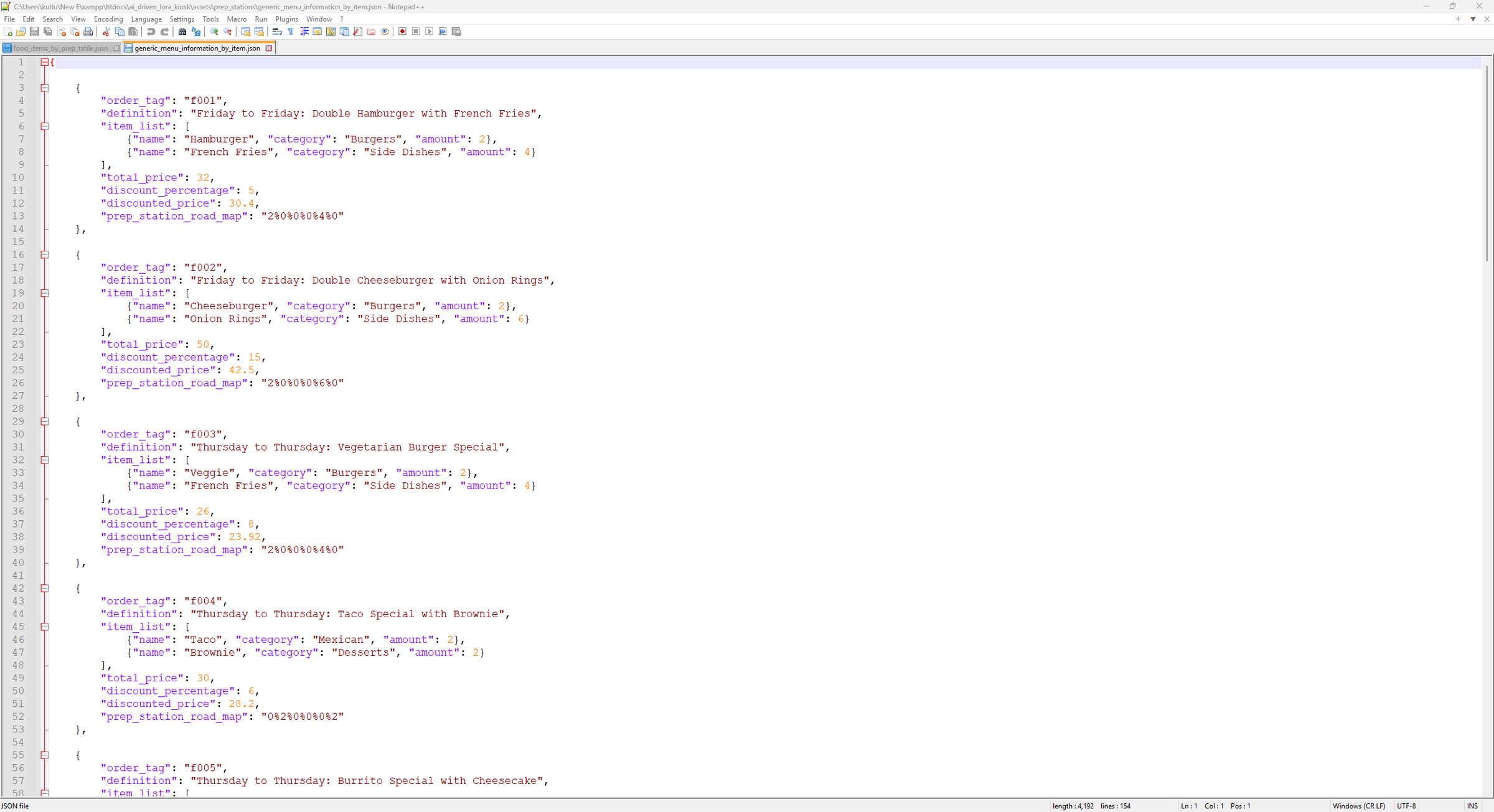Collapse item_list fold marker at line 19
This screenshot has width=1494, height=812.
click(x=45, y=293)
